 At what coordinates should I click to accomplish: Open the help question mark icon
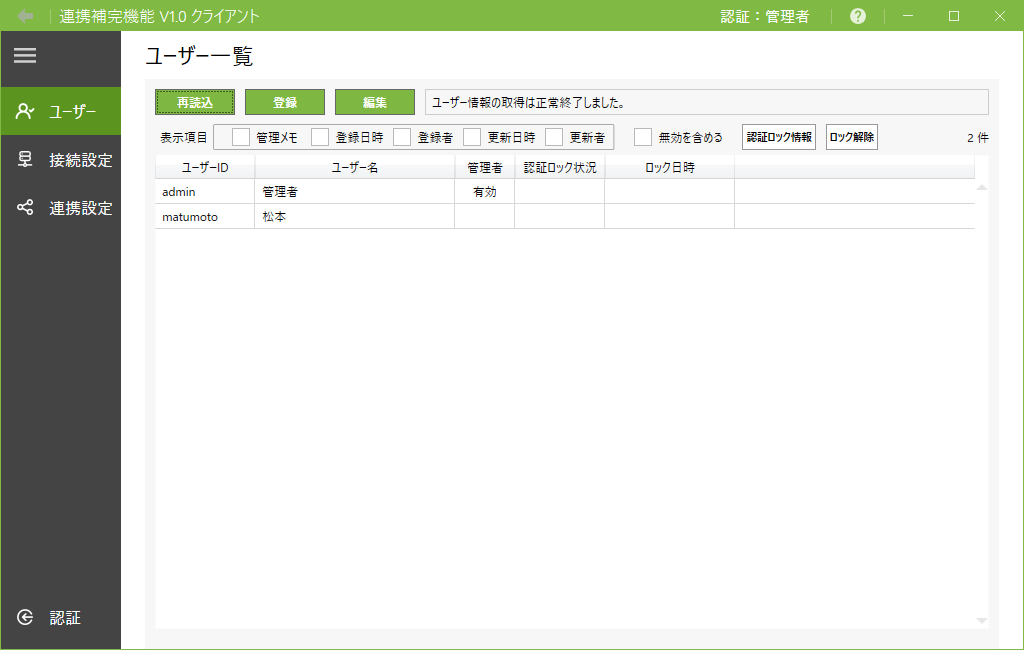click(x=858, y=16)
